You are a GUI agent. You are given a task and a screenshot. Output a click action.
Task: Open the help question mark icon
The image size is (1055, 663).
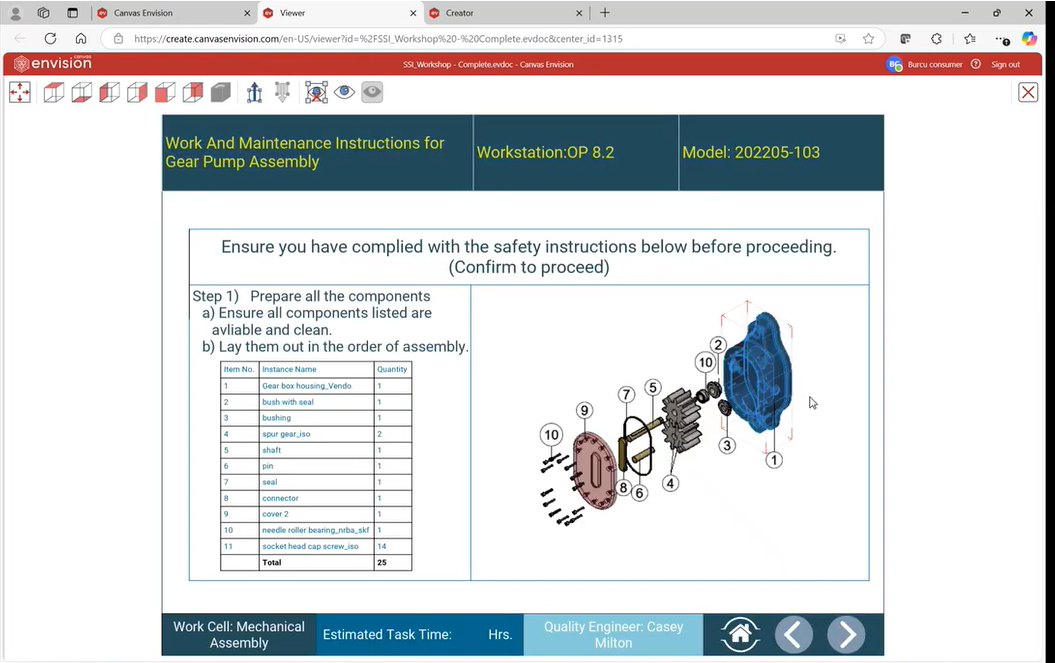976,64
